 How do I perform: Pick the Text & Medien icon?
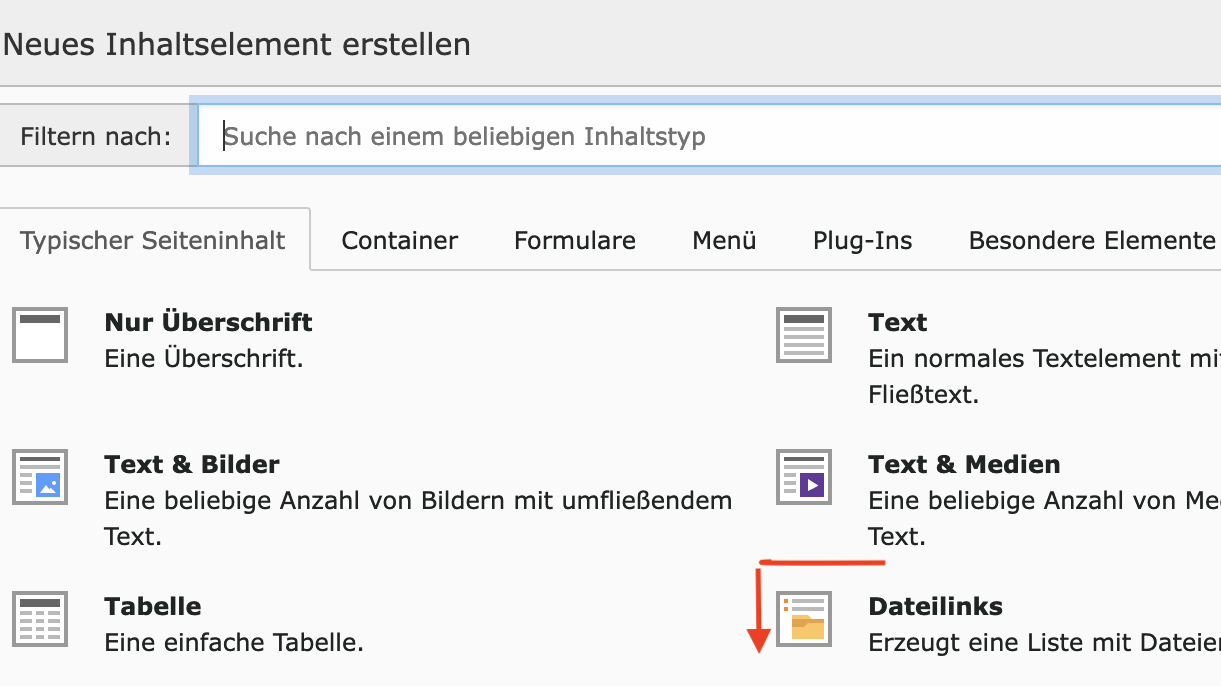coord(804,477)
